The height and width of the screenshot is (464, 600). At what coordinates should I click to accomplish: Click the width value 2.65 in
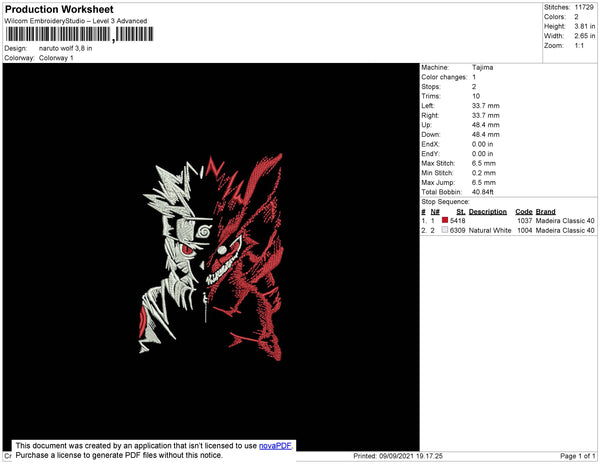[x=584, y=36]
